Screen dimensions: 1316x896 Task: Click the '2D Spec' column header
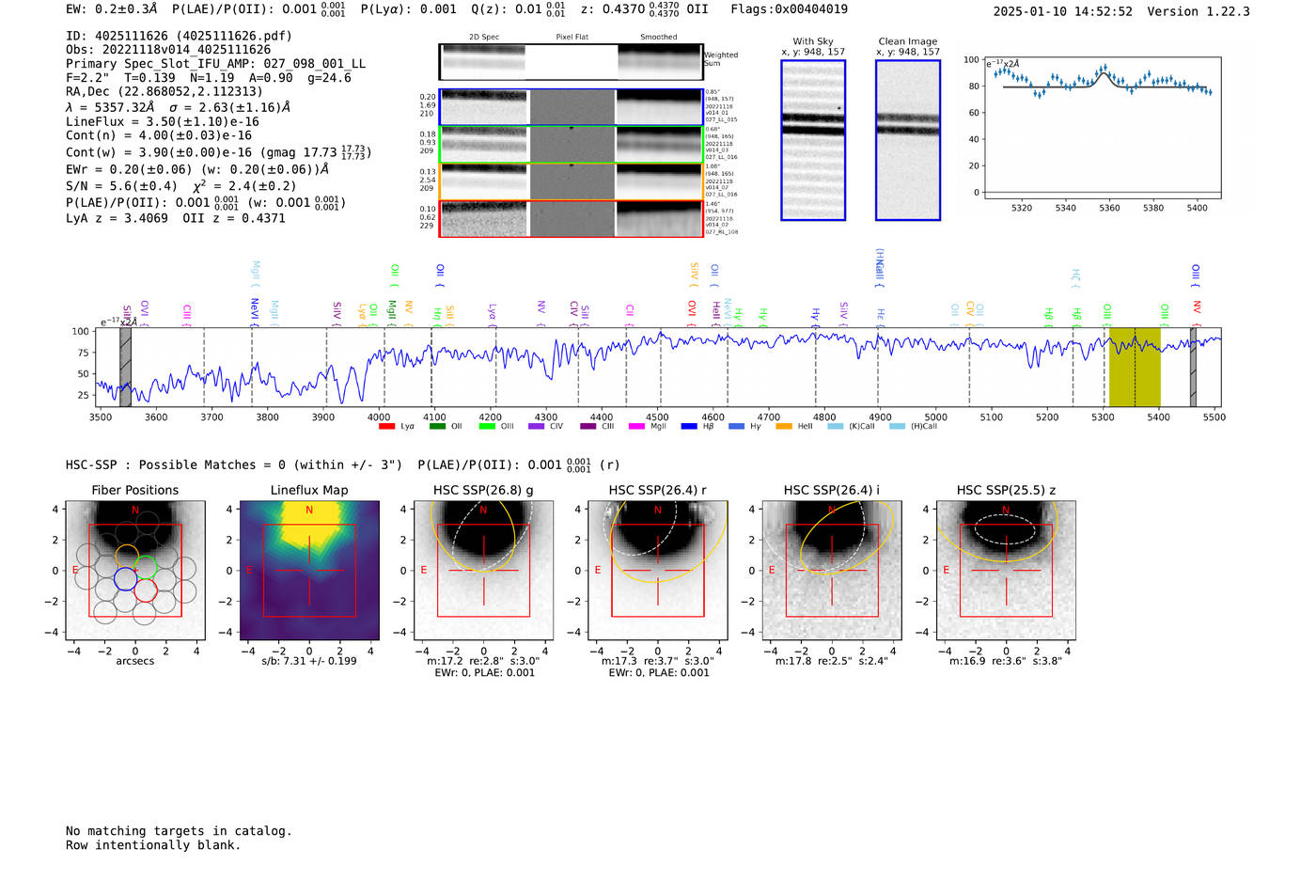[484, 38]
